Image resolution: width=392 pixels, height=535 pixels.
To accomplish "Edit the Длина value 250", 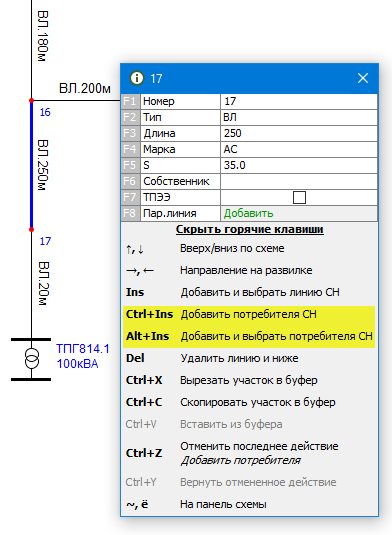I will [299, 133].
